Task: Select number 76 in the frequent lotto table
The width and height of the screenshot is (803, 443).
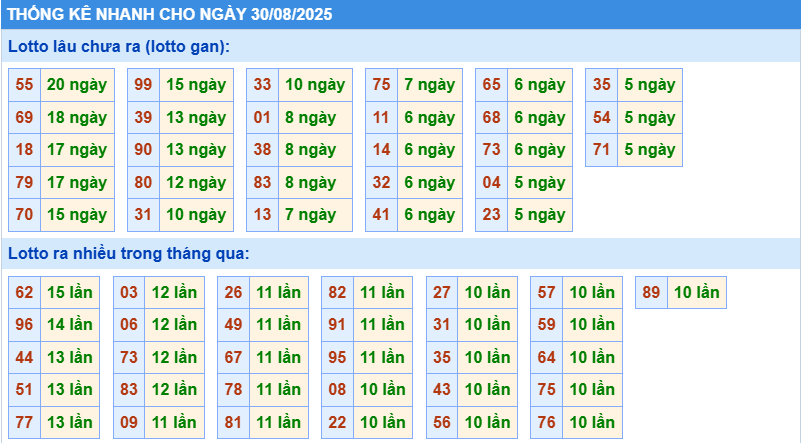Action: tap(547, 423)
